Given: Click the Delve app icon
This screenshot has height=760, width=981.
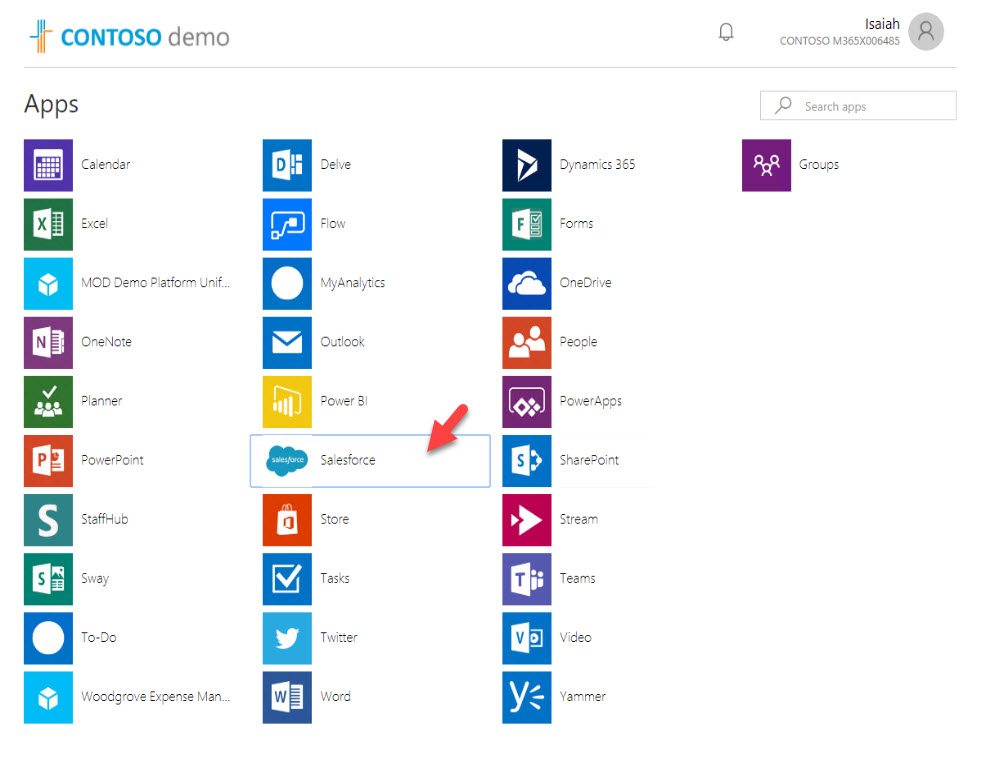Looking at the screenshot, I should (287, 165).
